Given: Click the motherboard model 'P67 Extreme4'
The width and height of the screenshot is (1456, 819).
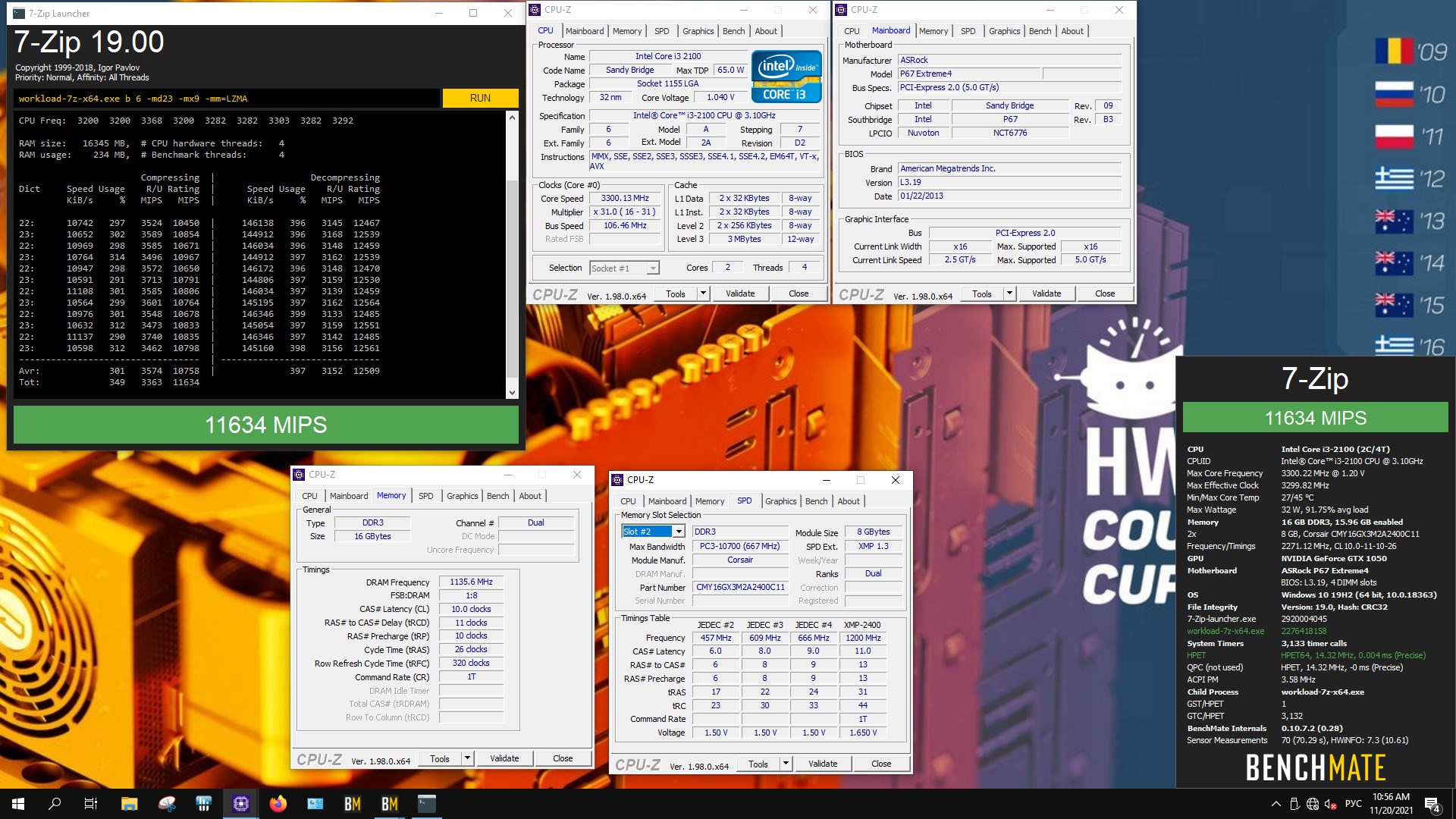Looking at the screenshot, I should coord(970,74).
